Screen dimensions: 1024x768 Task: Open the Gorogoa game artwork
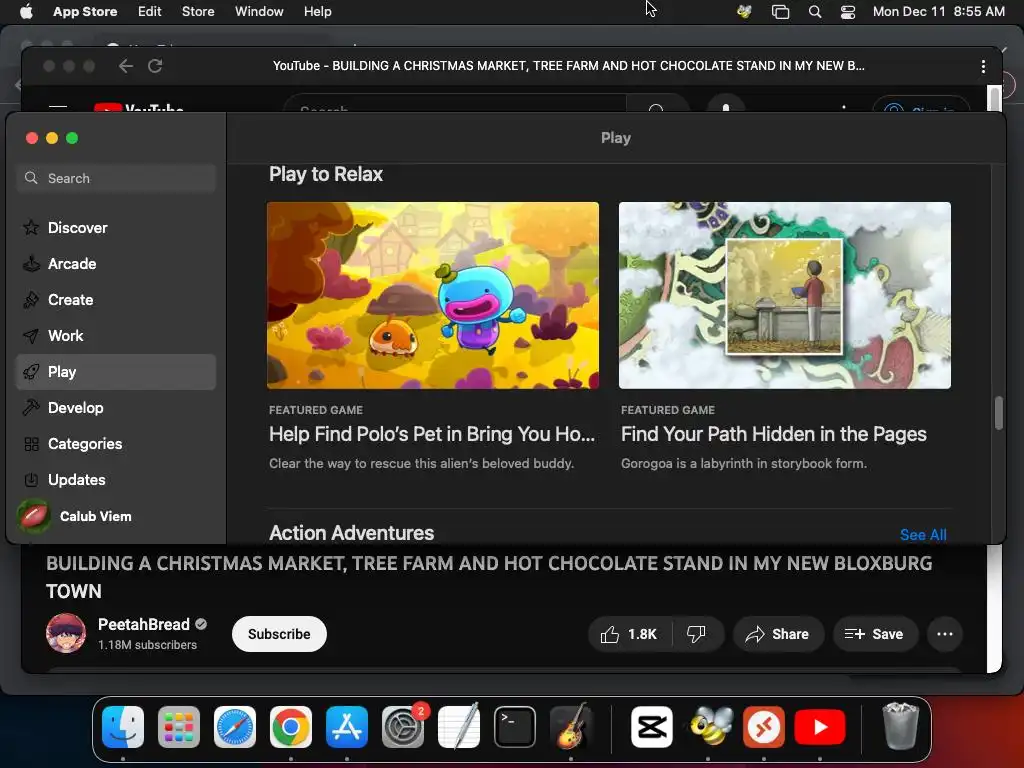click(784, 295)
